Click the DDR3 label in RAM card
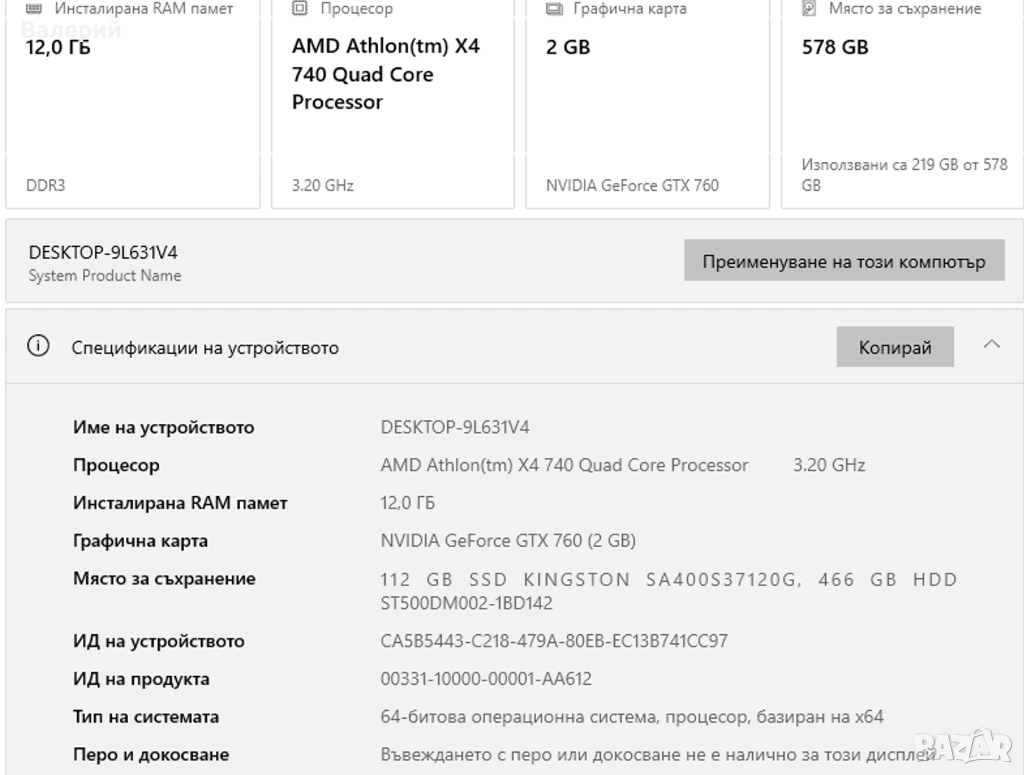 click(46, 185)
